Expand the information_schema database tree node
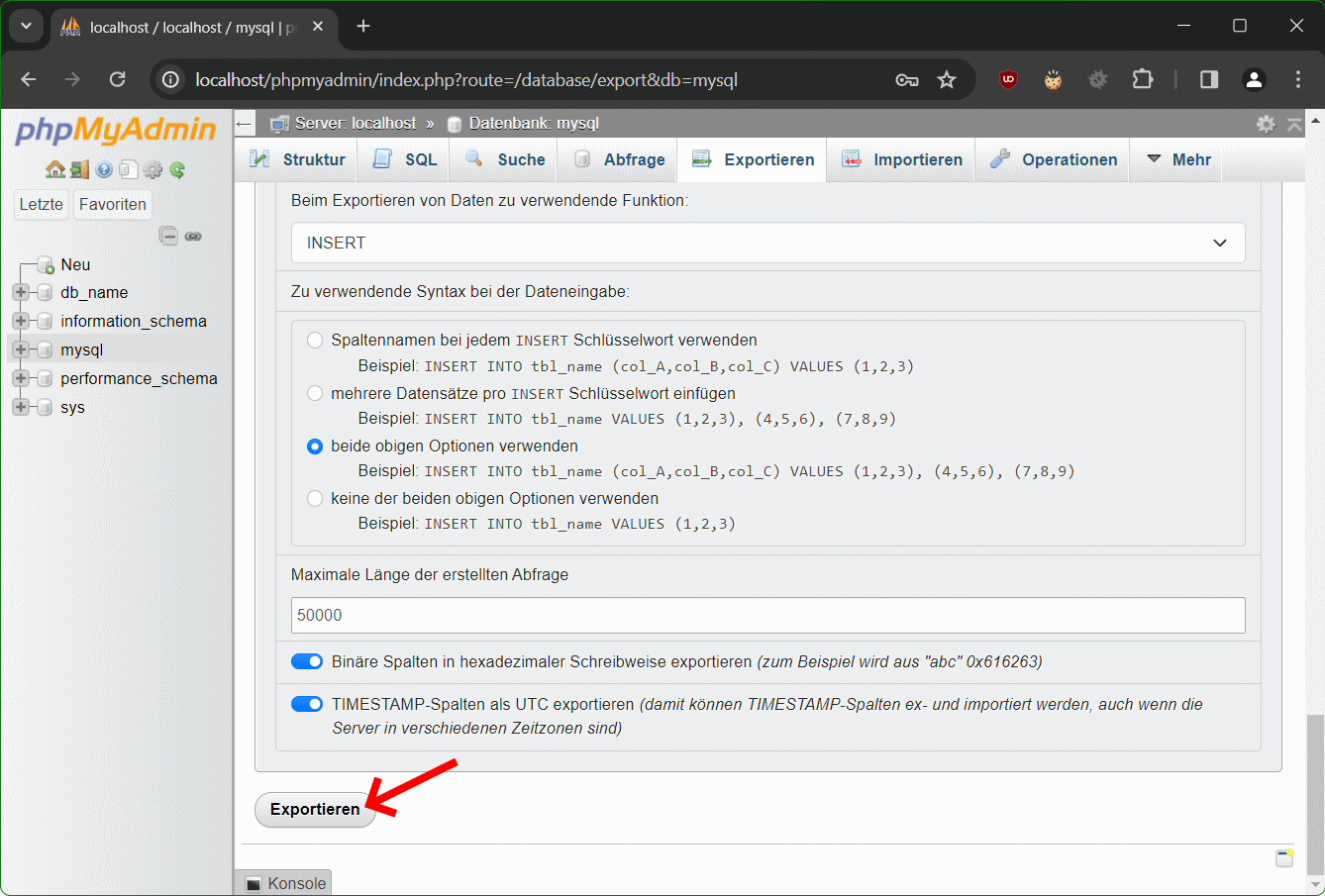Viewport: 1325px width, 896px height. (x=21, y=321)
